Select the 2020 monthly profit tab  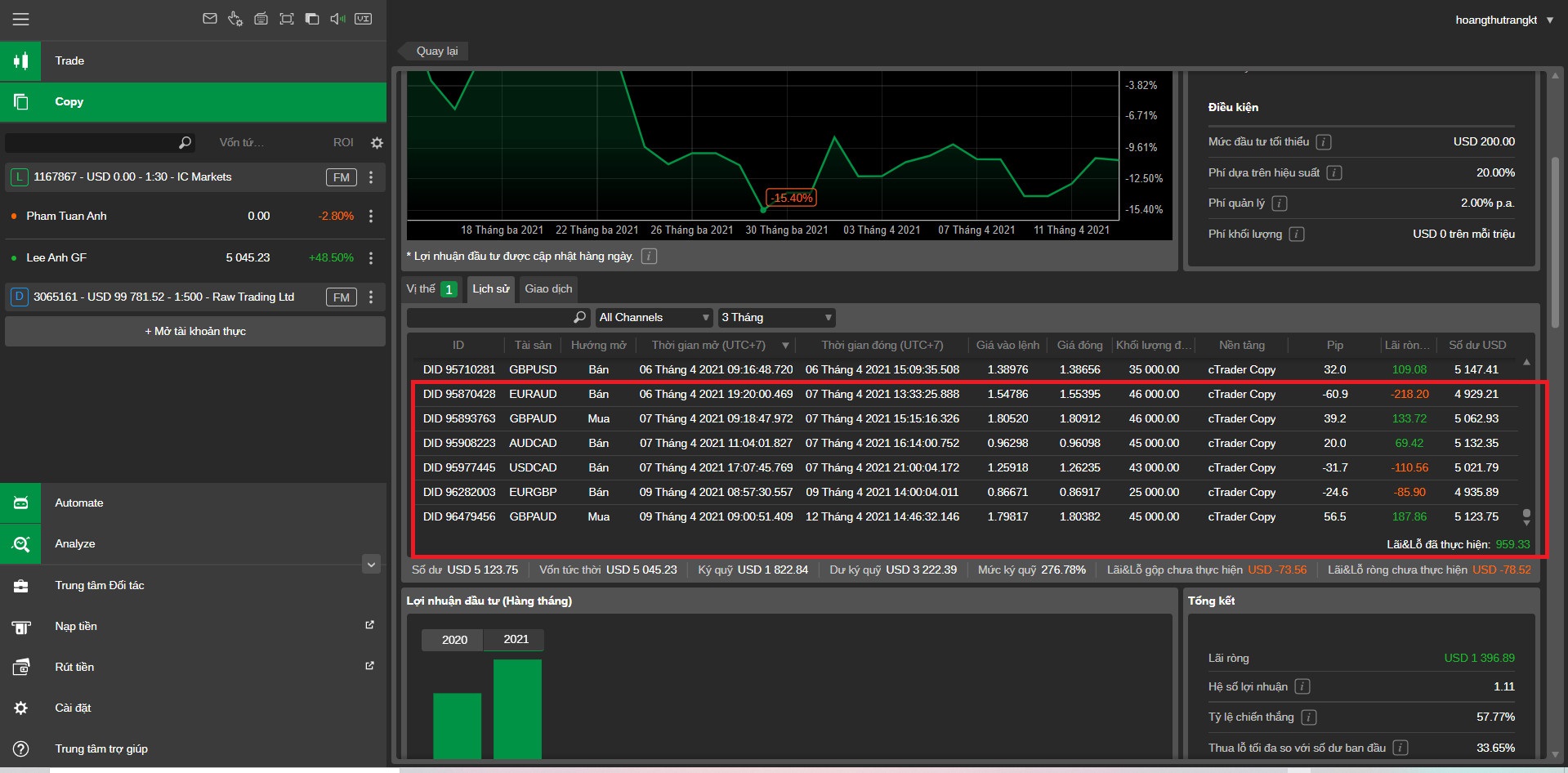click(x=454, y=640)
